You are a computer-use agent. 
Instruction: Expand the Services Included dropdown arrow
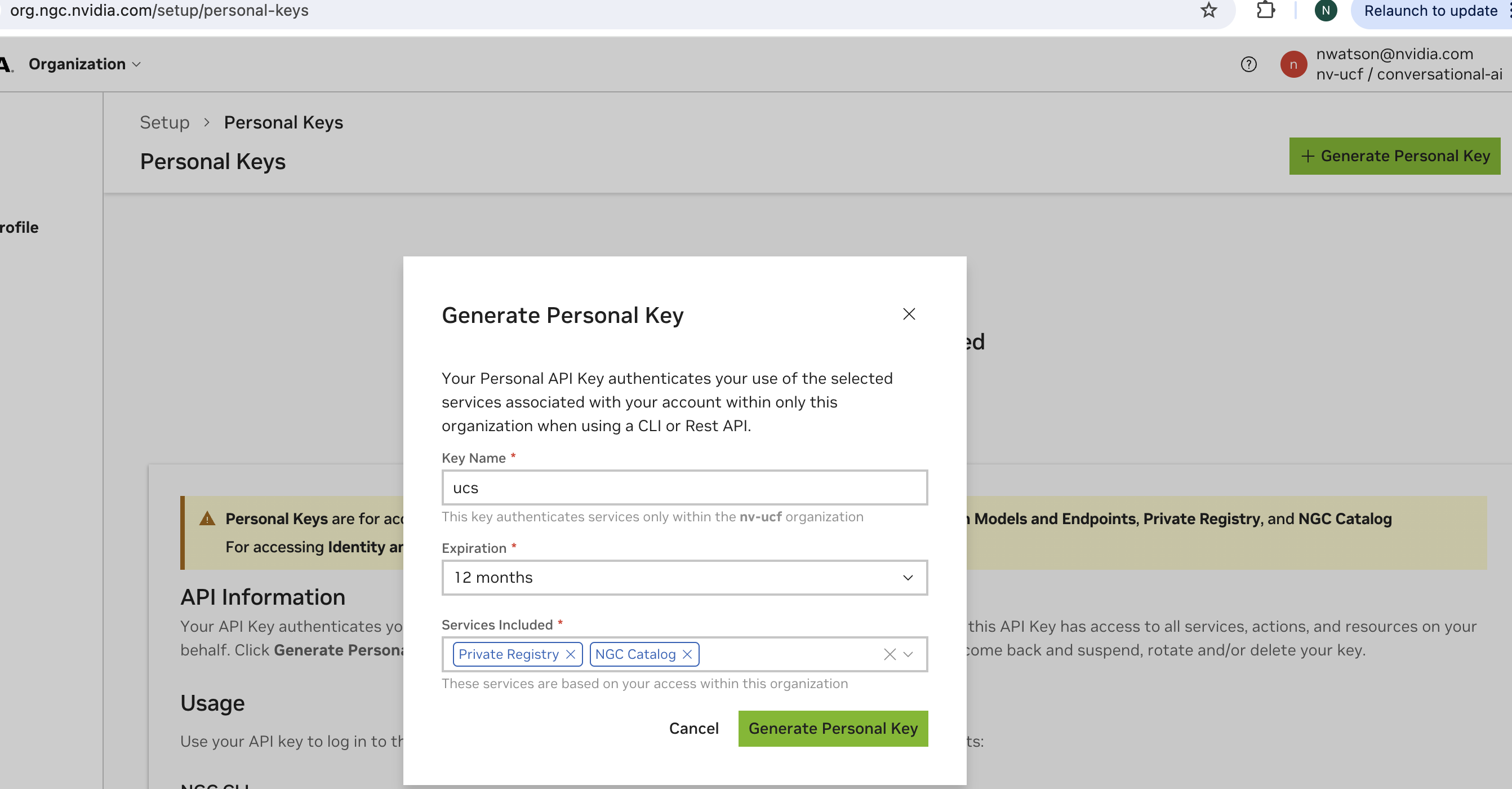(x=908, y=654)
